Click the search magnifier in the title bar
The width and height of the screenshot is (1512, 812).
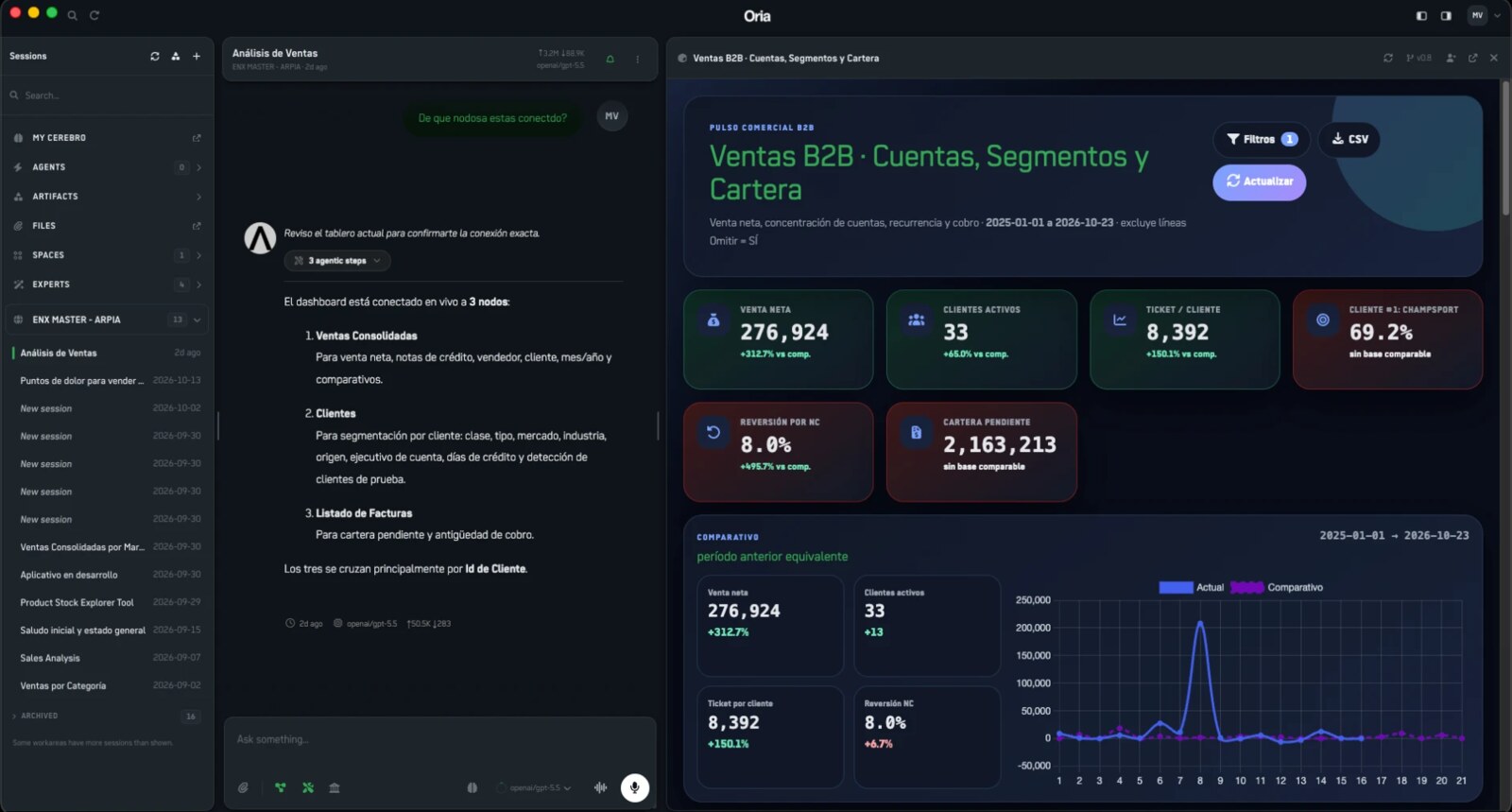(x=72, y=15)
